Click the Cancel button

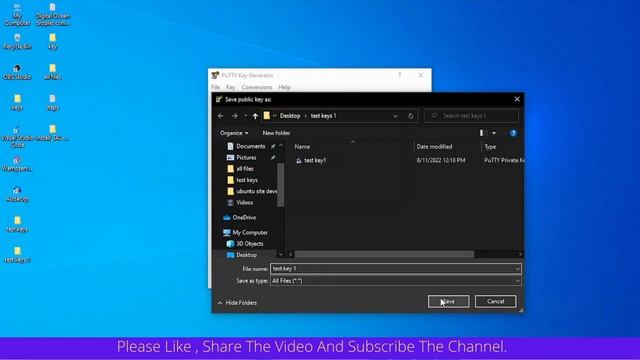(x=496, y=301)
